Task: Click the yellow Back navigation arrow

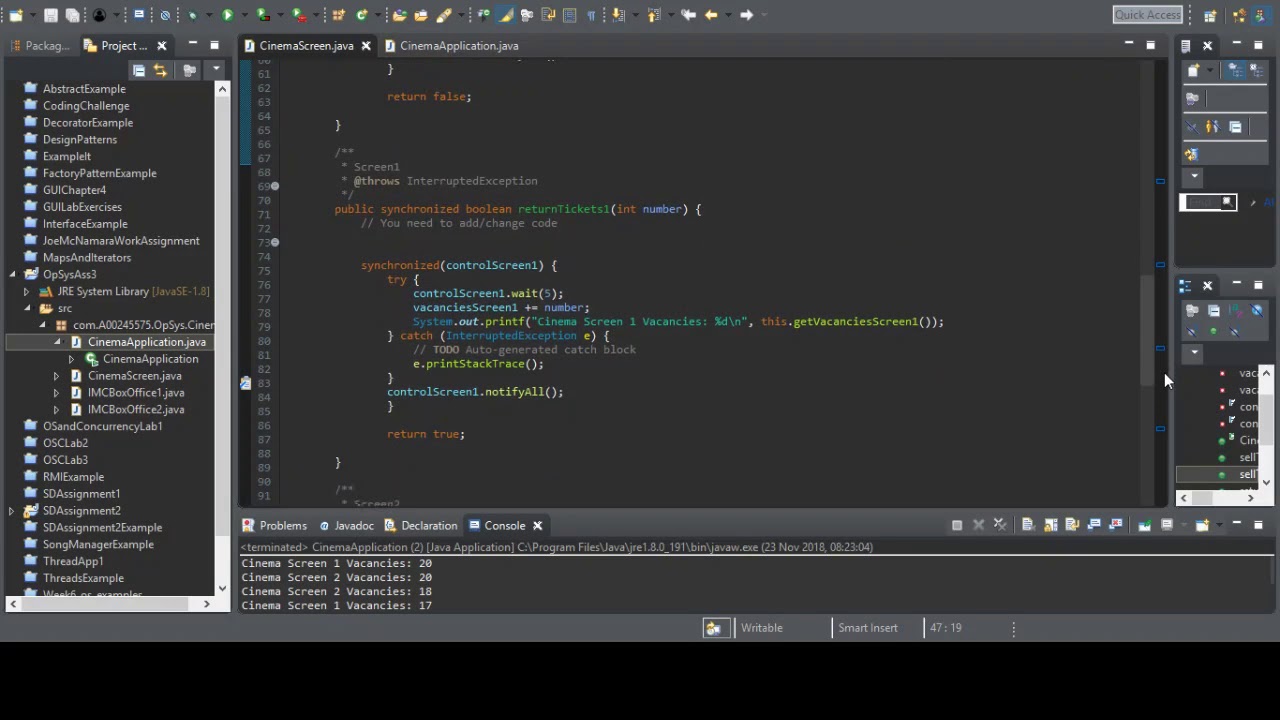Action: 711,15
